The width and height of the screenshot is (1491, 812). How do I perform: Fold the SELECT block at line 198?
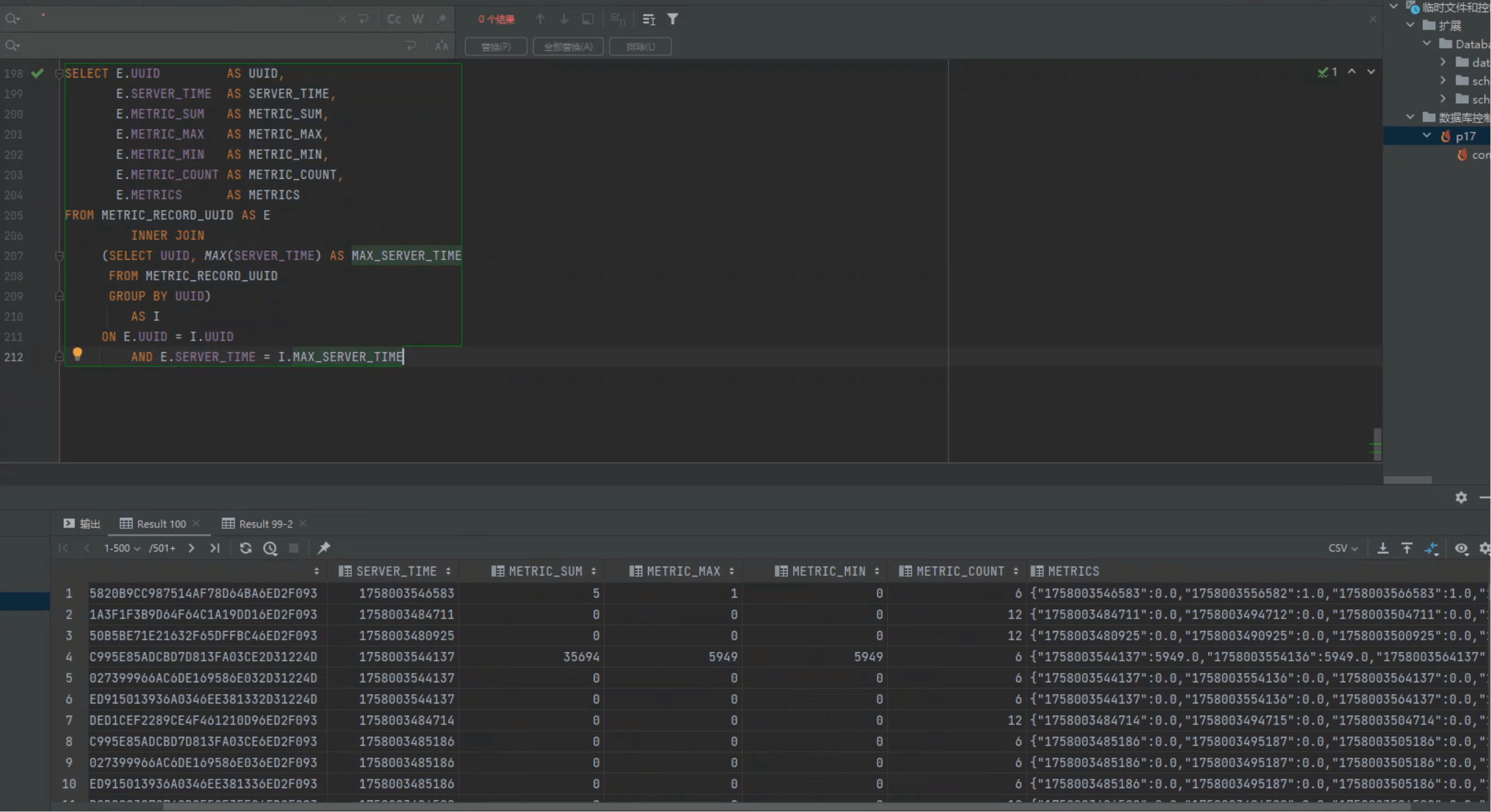(59, 73)
